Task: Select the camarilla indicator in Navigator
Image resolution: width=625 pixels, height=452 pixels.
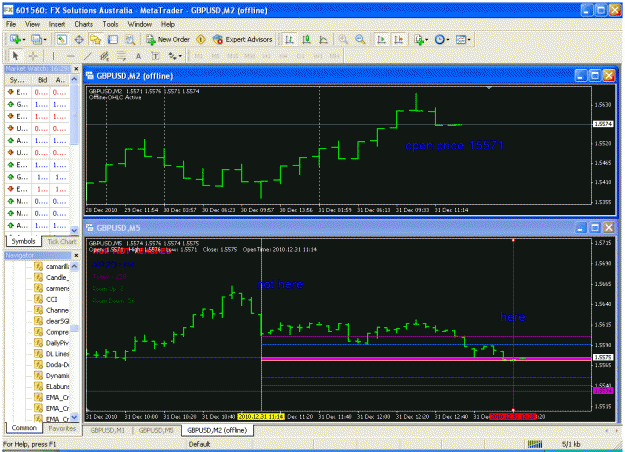Action: coord(52,267)
